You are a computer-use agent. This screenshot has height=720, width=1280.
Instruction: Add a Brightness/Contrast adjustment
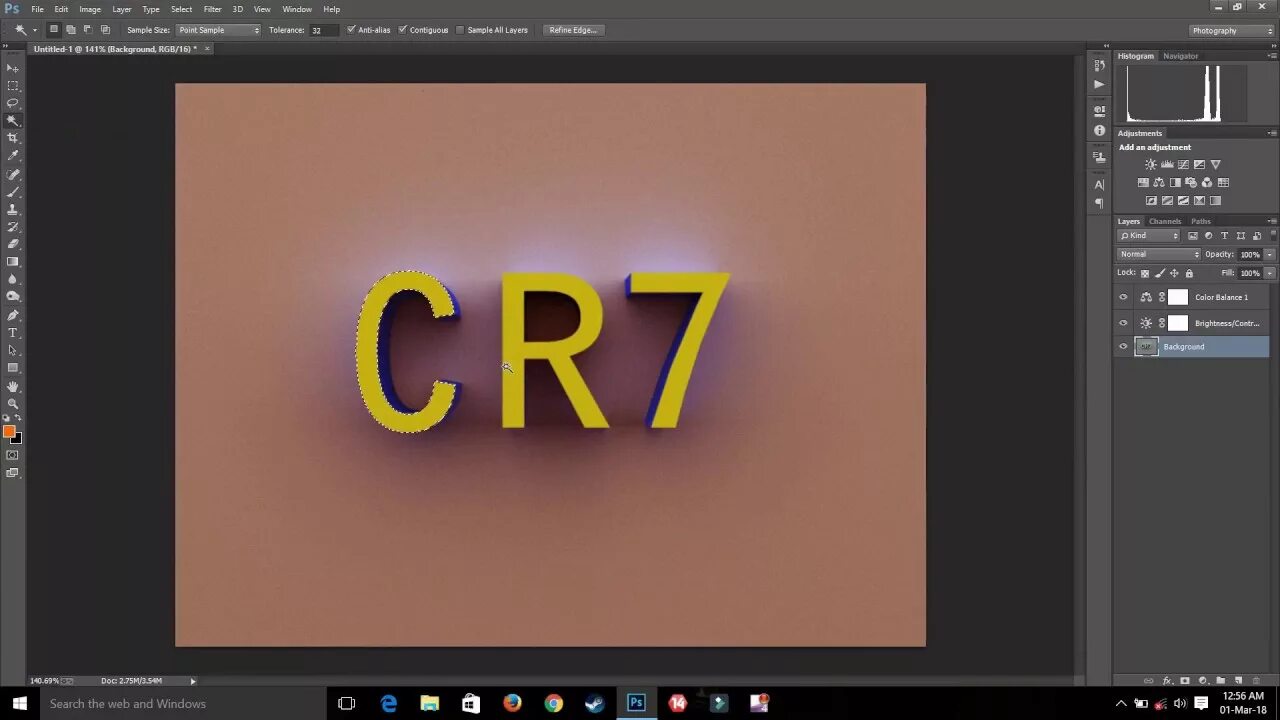tap(1151, 165)
